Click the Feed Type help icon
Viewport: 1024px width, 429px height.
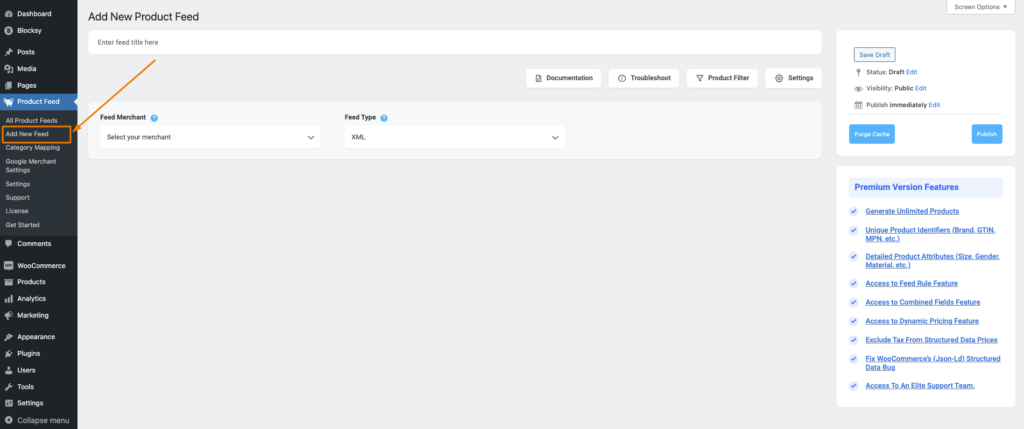coord(384,118)
